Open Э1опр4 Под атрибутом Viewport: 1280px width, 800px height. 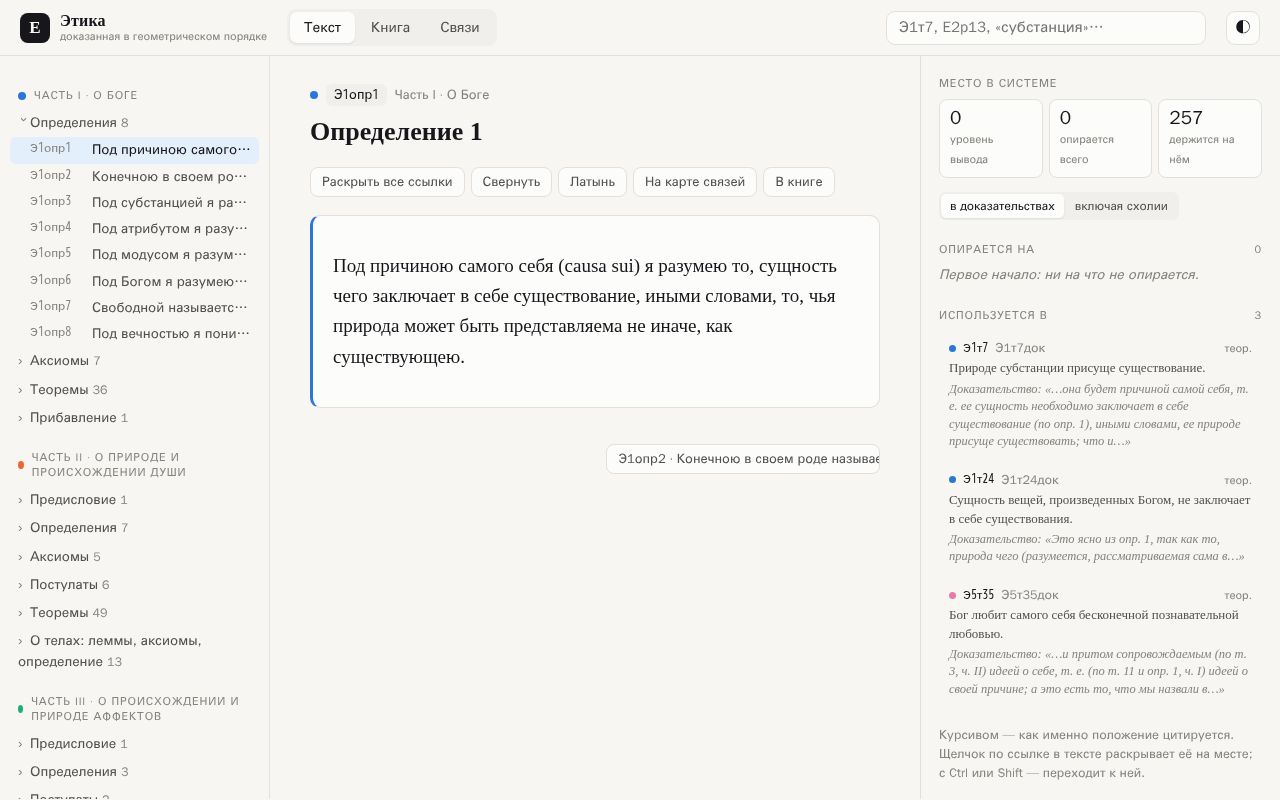(x=134, y=228)
